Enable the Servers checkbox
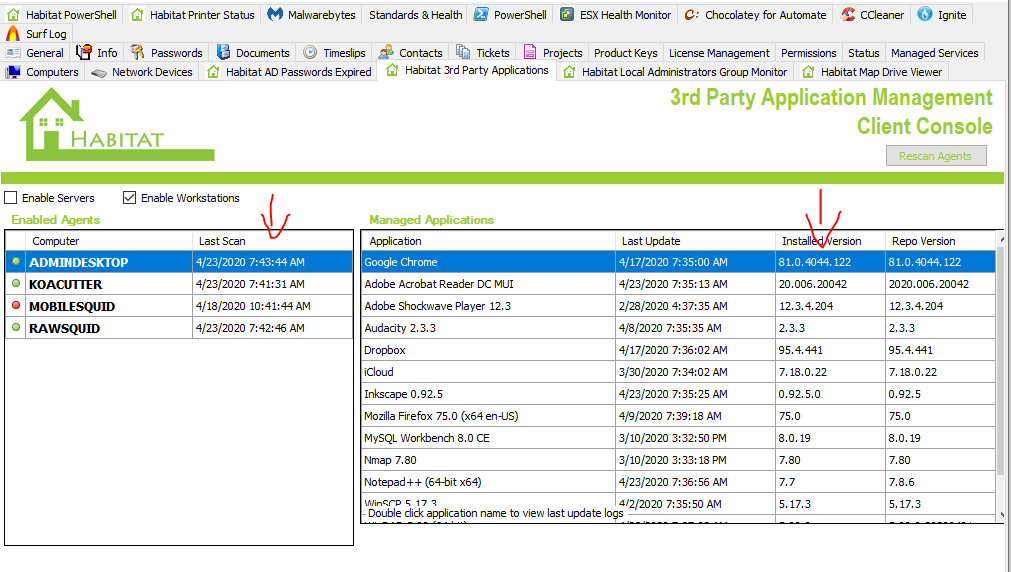The width and height of the screenshot is (1011, 572). [x=11, y=198]
